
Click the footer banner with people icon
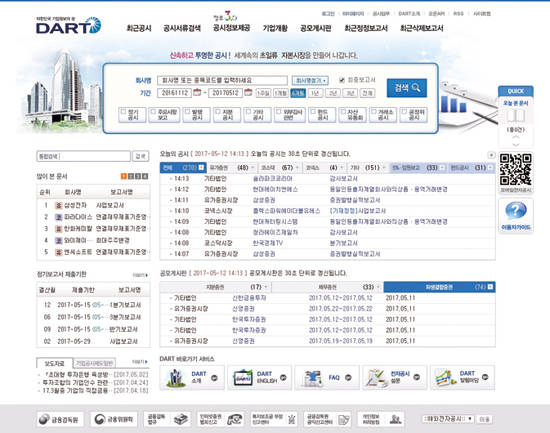point(381,419)
